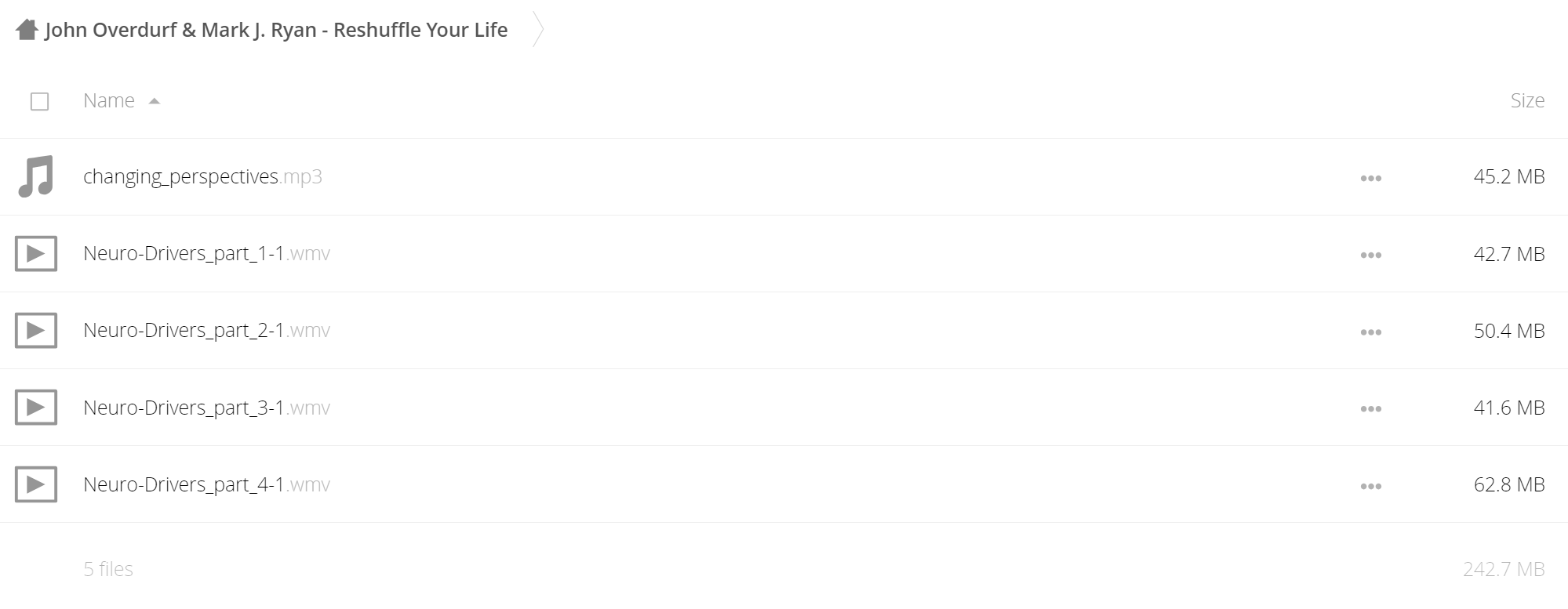Open the three-dot menu for Neuro-Drivers_part_2-1.wmv
Viewport: 1568px width, 609px height.
click(1371, 332)
